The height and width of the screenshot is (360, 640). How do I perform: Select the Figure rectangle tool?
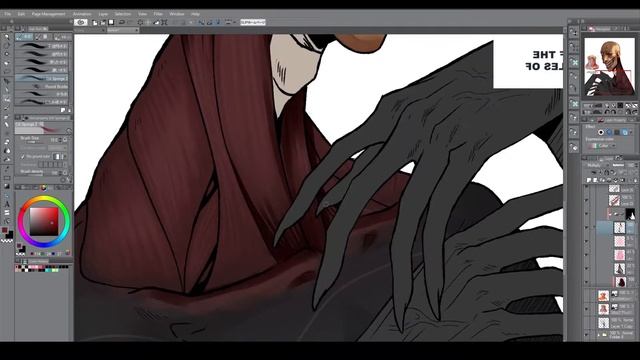(x=7, y=178)
